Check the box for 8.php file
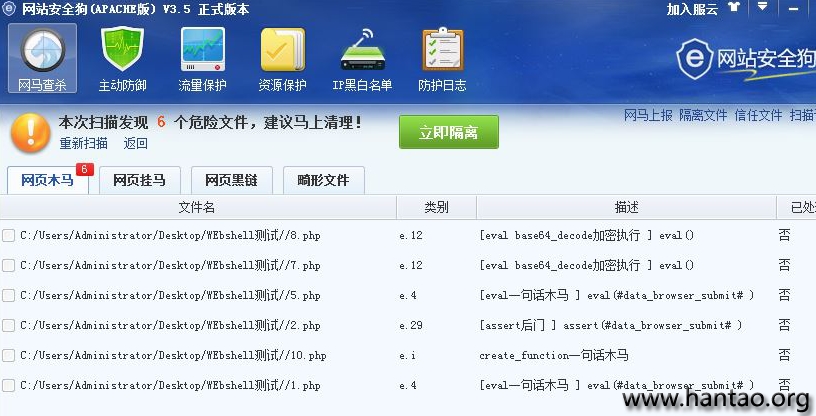The height and width of the screenshot is (416, 816). (x=9, y=236)
